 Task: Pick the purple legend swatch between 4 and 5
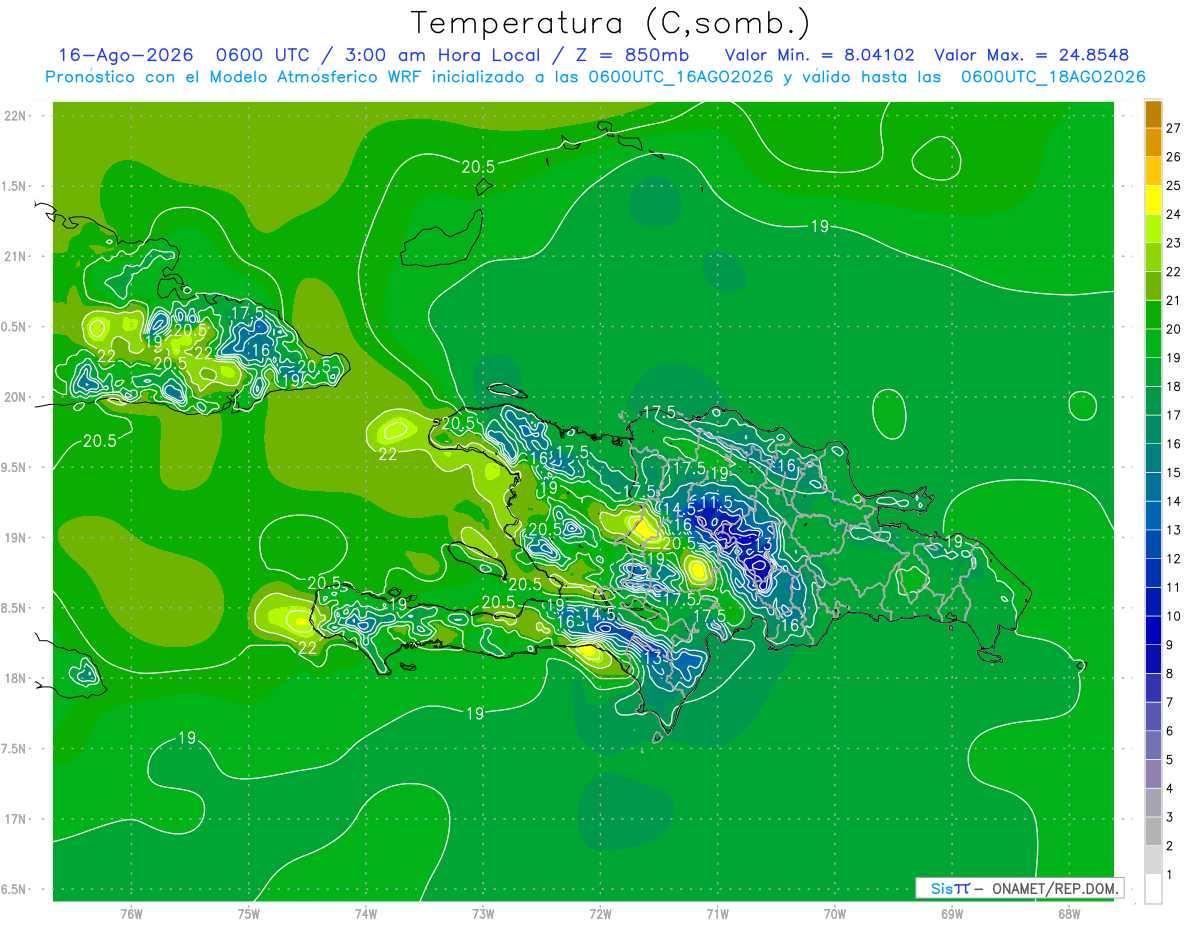tap(1153, 774)
